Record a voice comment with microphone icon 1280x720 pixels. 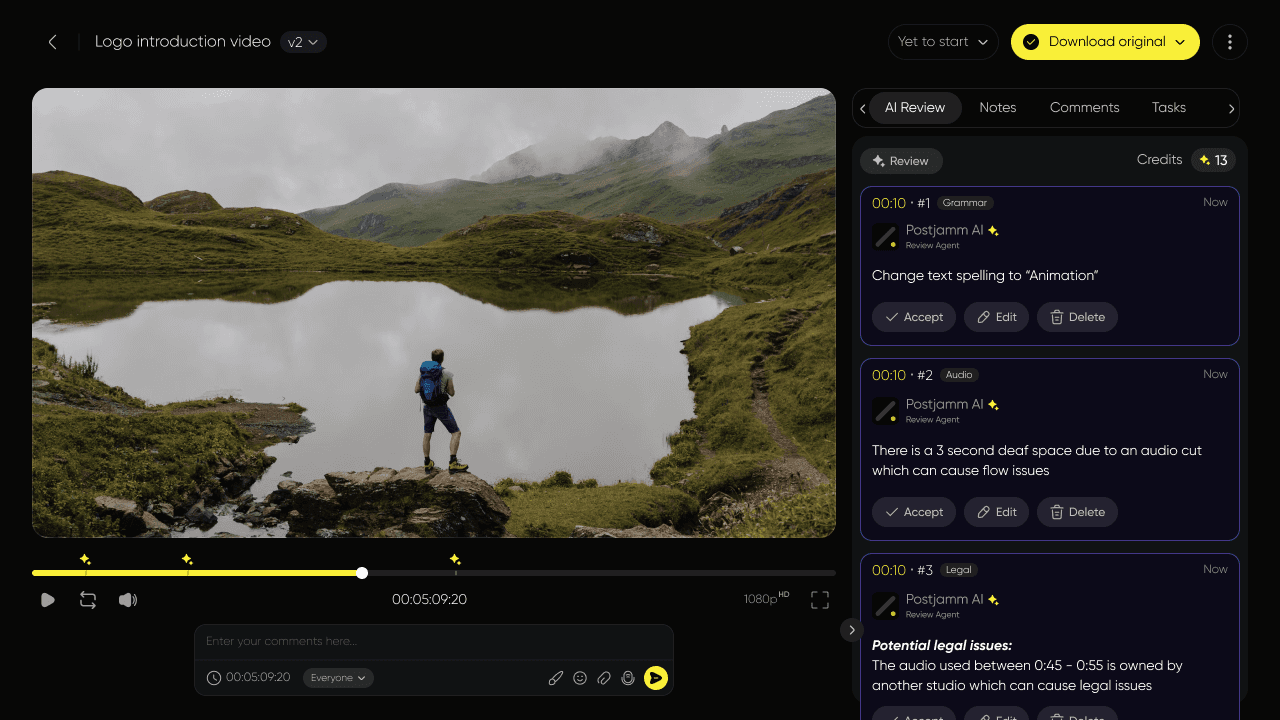[x=628, y=678]
